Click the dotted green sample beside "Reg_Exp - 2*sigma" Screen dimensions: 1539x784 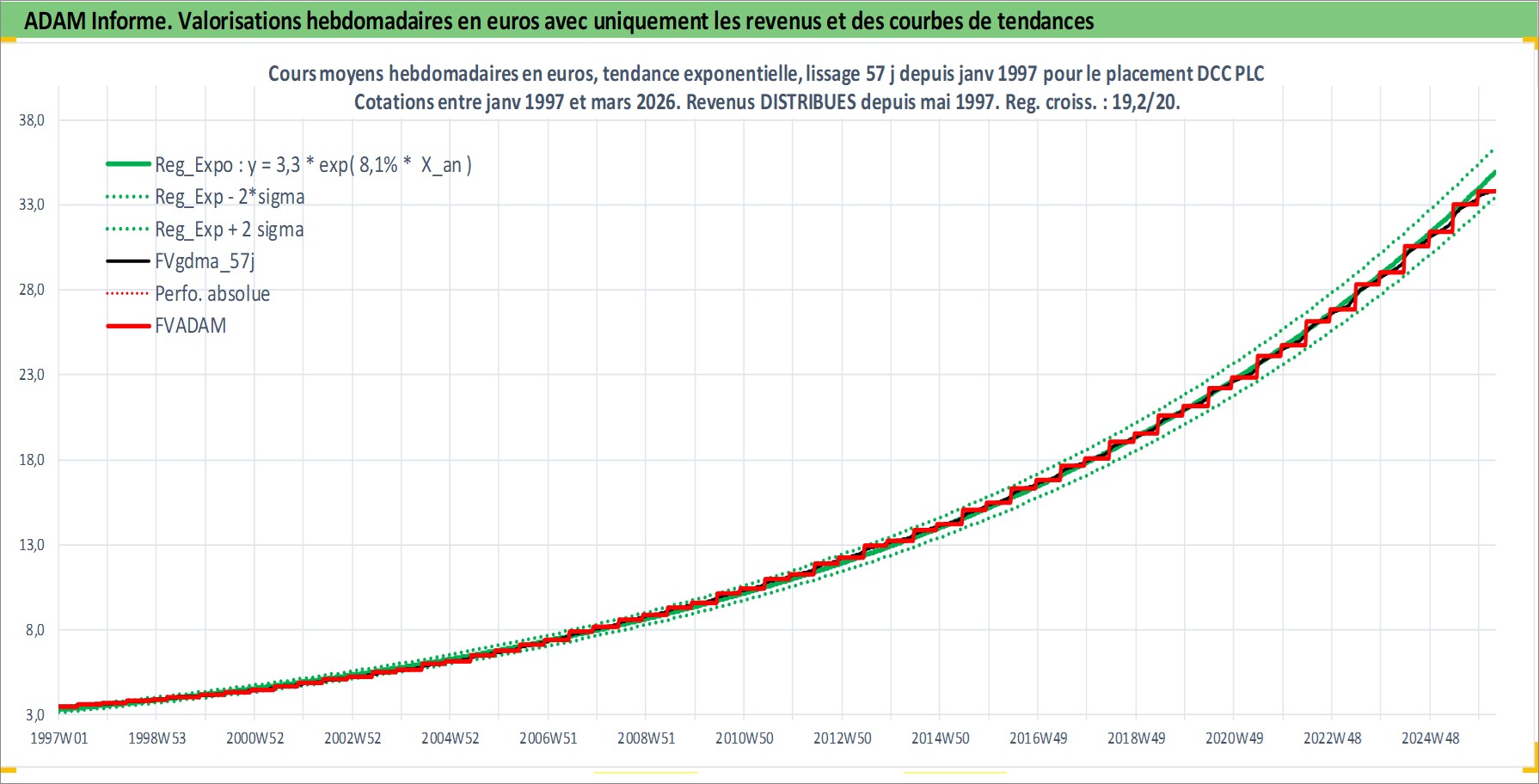[x=128, y=197]
